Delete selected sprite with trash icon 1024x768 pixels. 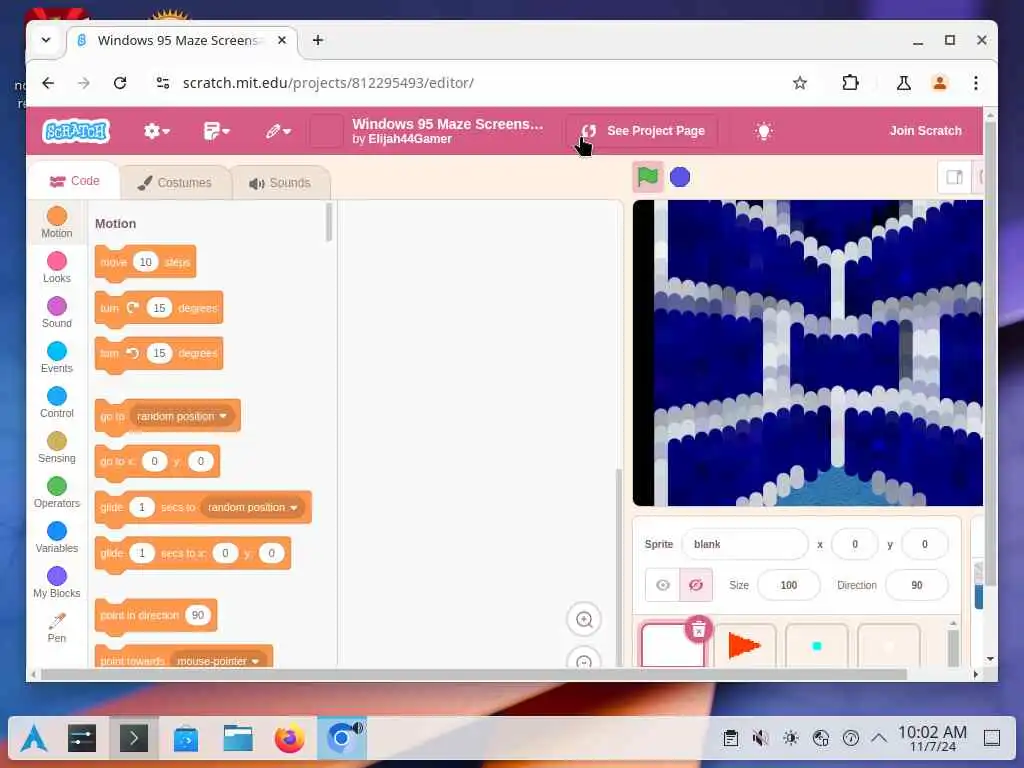click(698, 630)
